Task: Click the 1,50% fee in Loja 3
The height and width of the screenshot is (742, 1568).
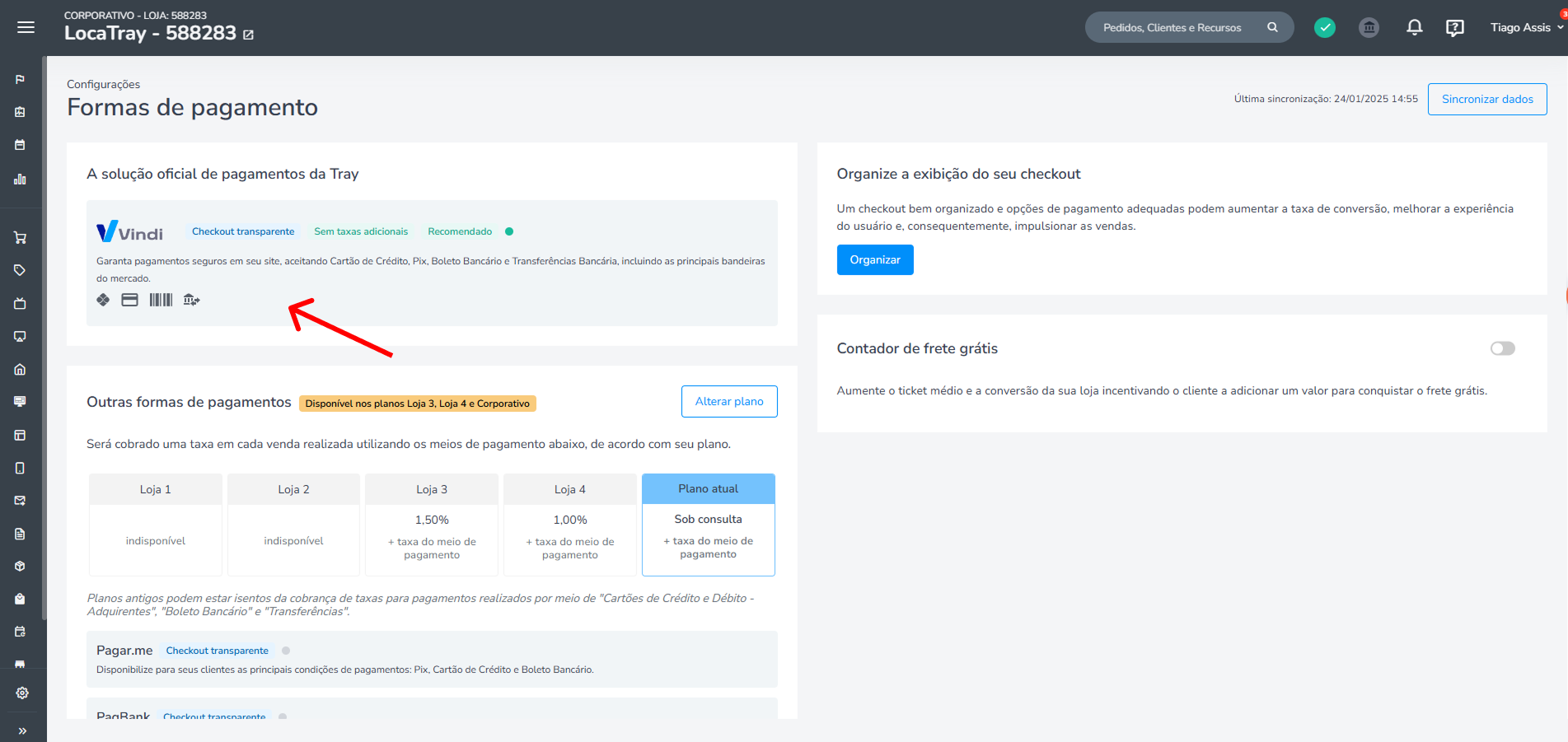Action: click(x=432, y=520)
